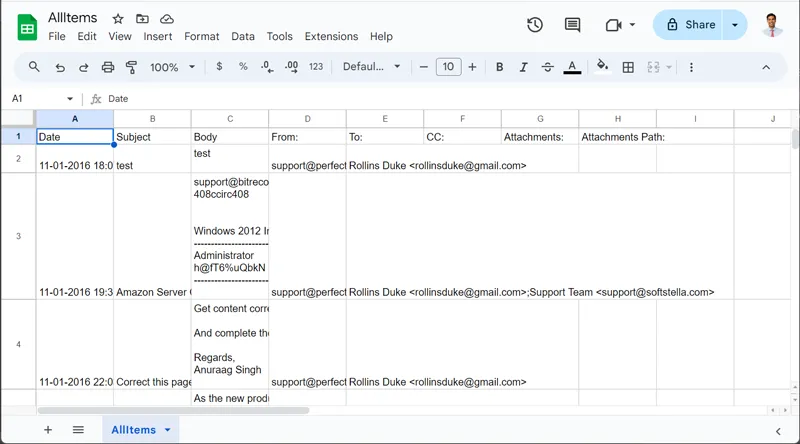The image size is (800, 444).
Task: Star this AllItems spreadsheet
Action: [x=118, y=19]
